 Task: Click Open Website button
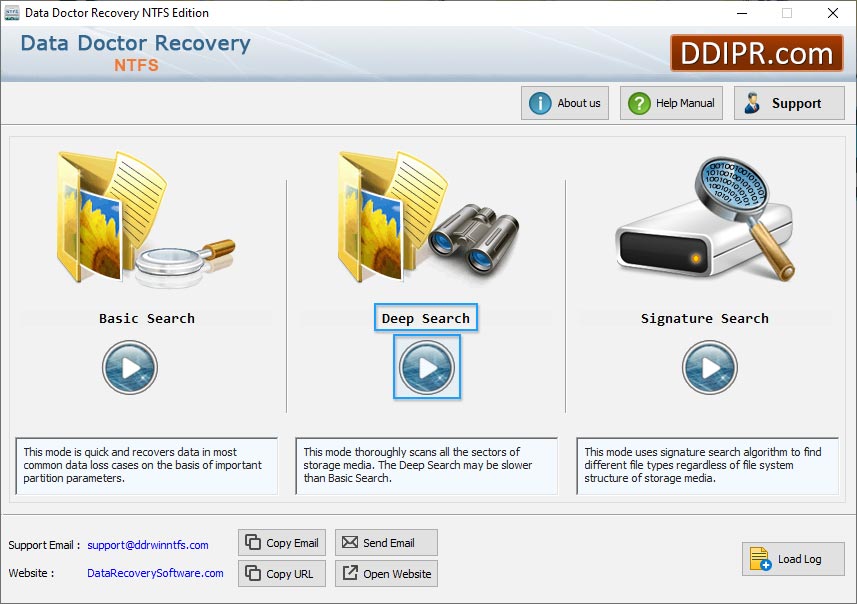tap(386, 573)
